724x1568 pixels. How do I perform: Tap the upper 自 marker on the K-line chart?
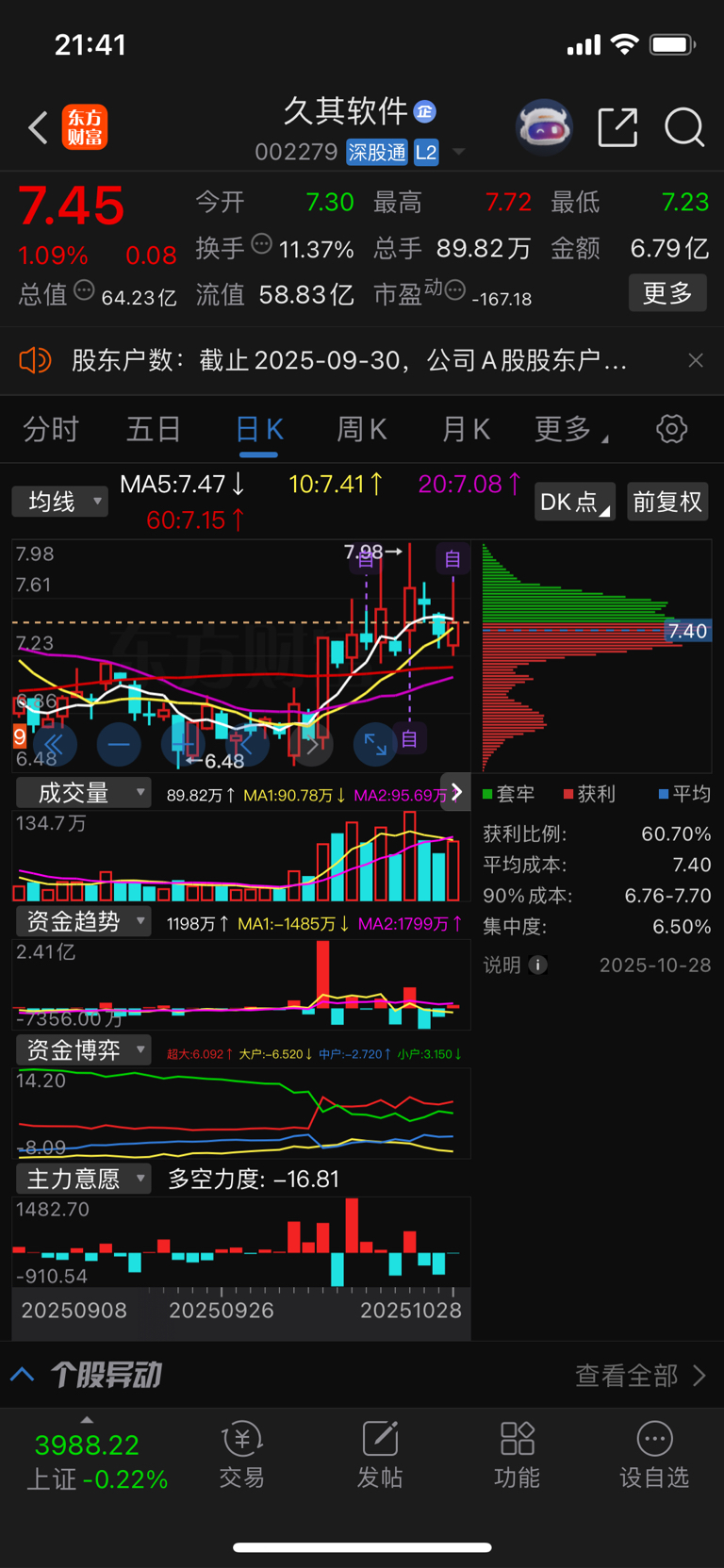452,559
